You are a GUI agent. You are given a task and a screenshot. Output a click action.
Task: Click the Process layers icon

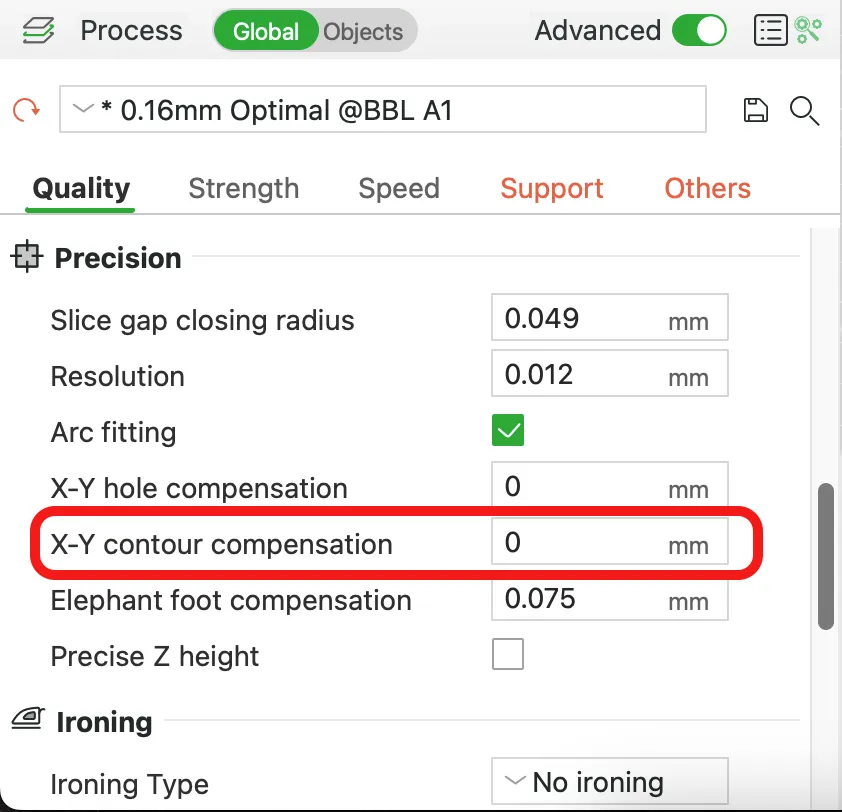tap(38, 31)
